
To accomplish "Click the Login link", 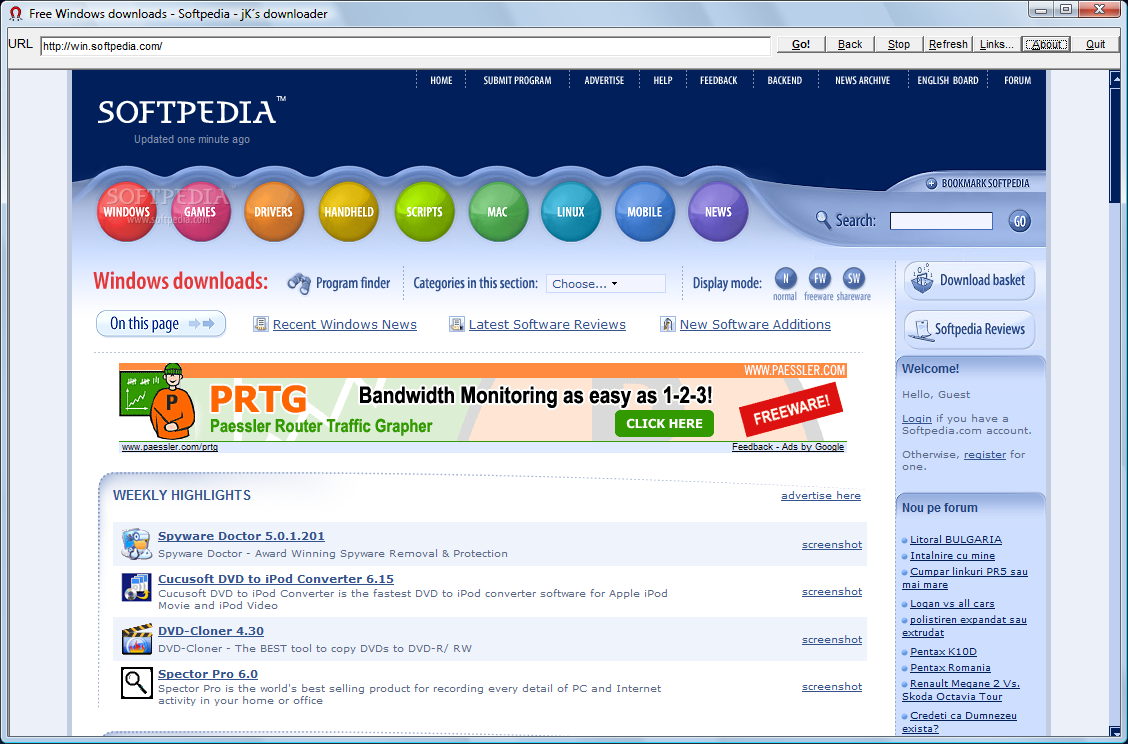I will [916, 419].
